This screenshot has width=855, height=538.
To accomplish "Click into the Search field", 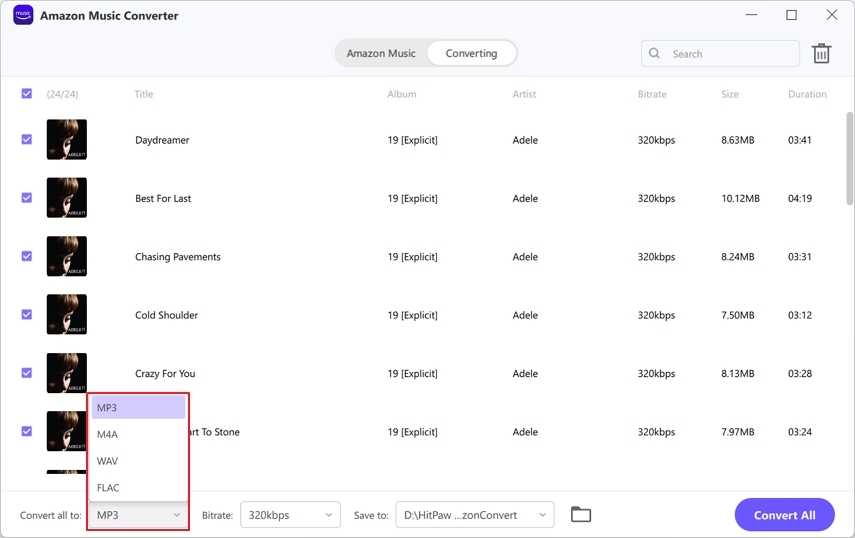I will click(720, 53).
